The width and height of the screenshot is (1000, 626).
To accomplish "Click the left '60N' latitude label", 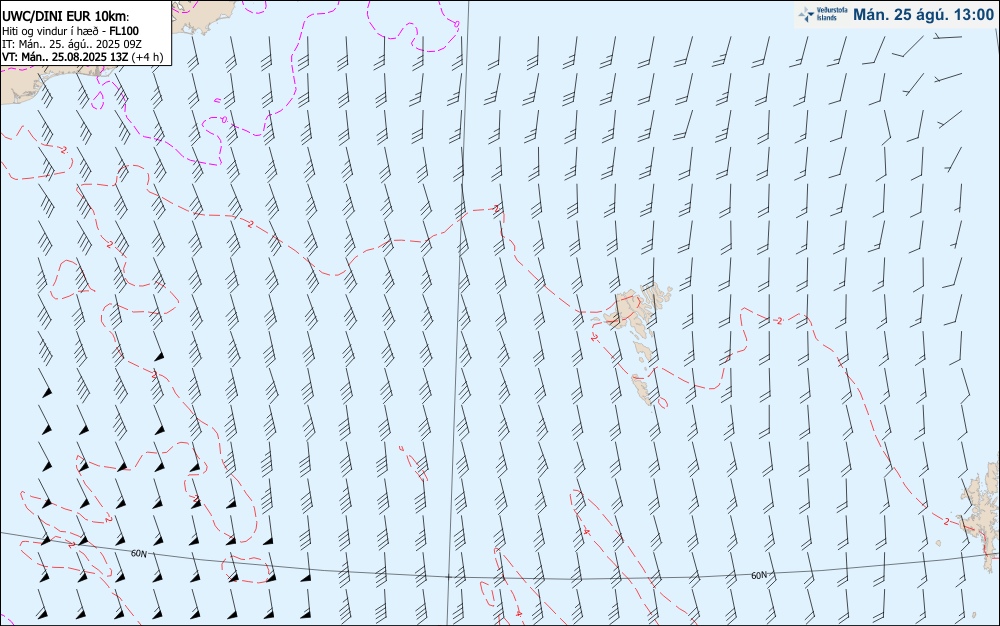I will click(138, 553).
